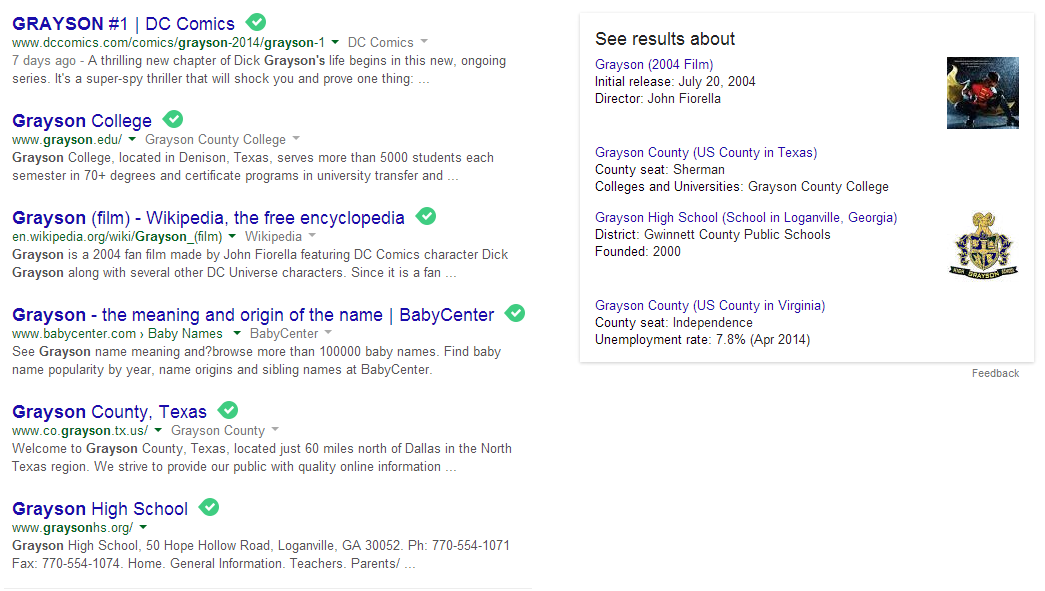Open green dropdown arrow after Baby Names breadcrumb
The width and height of the screenshot is (1045, 591).
tap(237, 333)
